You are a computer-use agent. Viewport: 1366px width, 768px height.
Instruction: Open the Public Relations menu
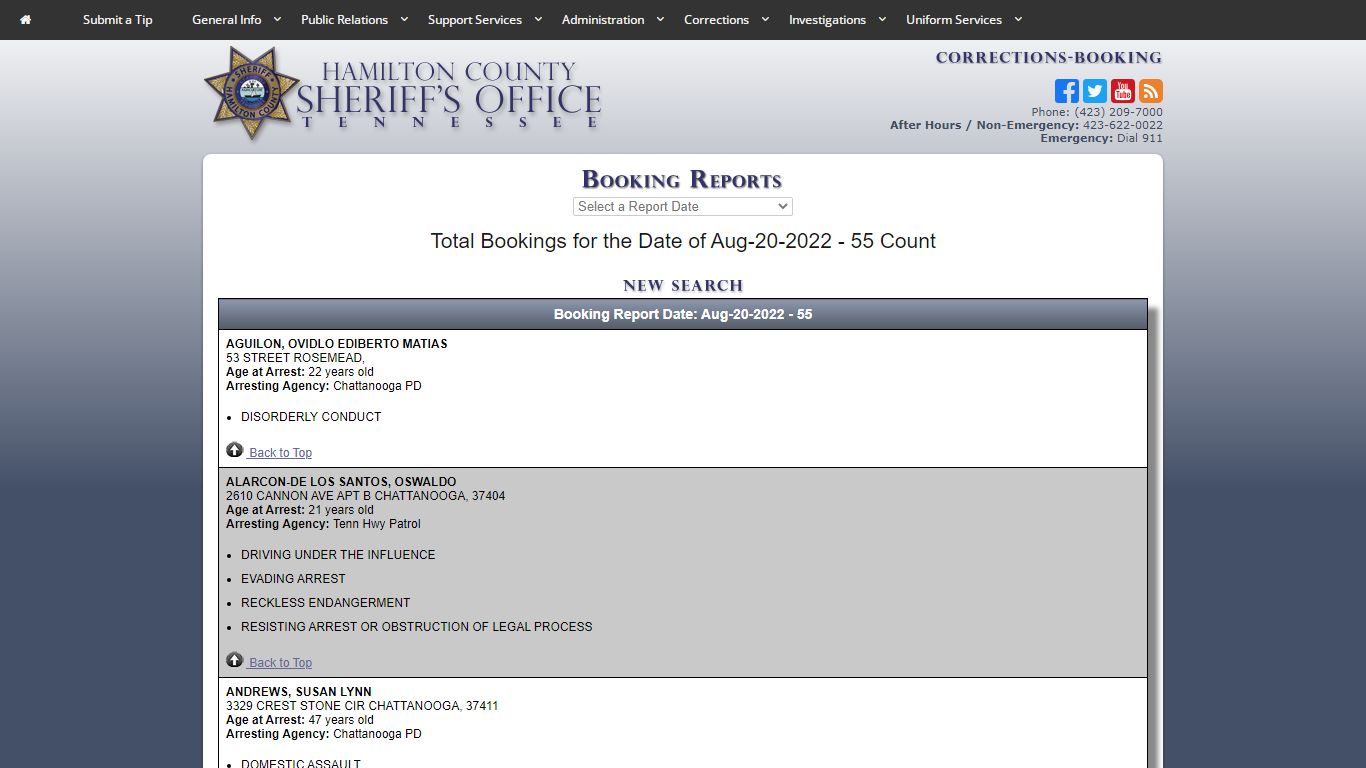pyautogui.click(x=344, y=20)
